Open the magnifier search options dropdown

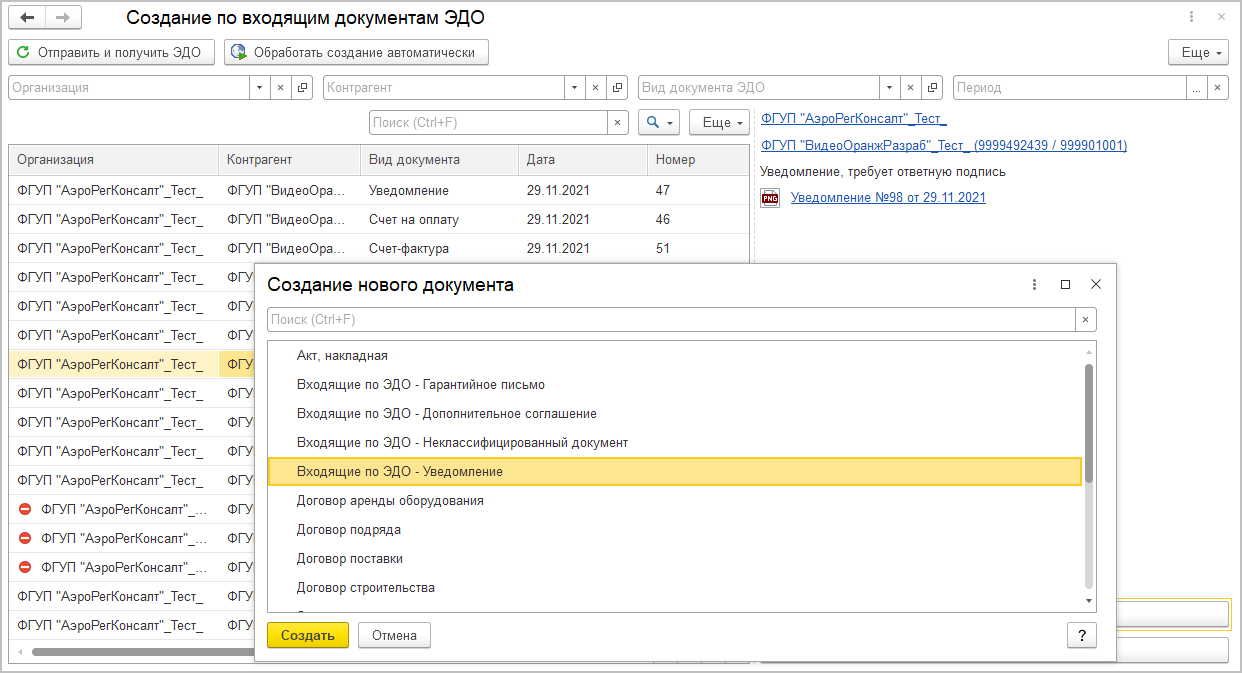tap(659, 123)
